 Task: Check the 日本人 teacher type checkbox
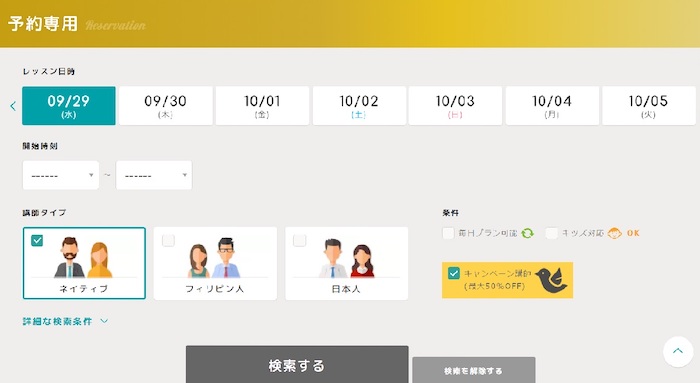coord(300,241)
